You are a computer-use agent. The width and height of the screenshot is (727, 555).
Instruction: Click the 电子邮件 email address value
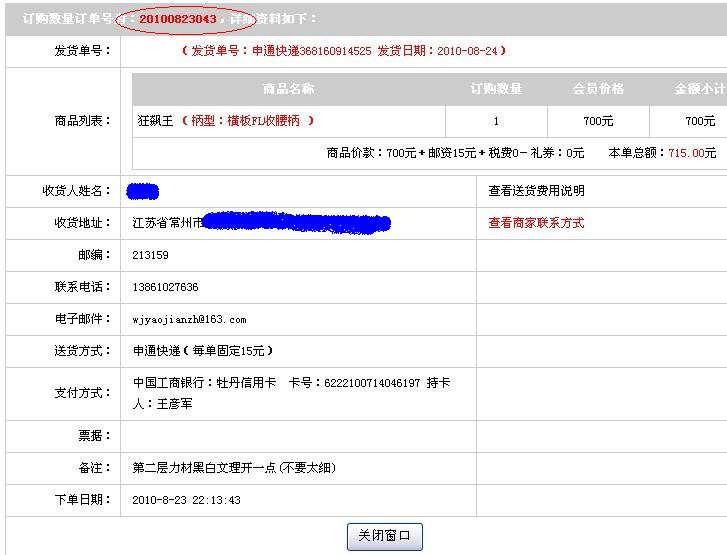[189, 320]
